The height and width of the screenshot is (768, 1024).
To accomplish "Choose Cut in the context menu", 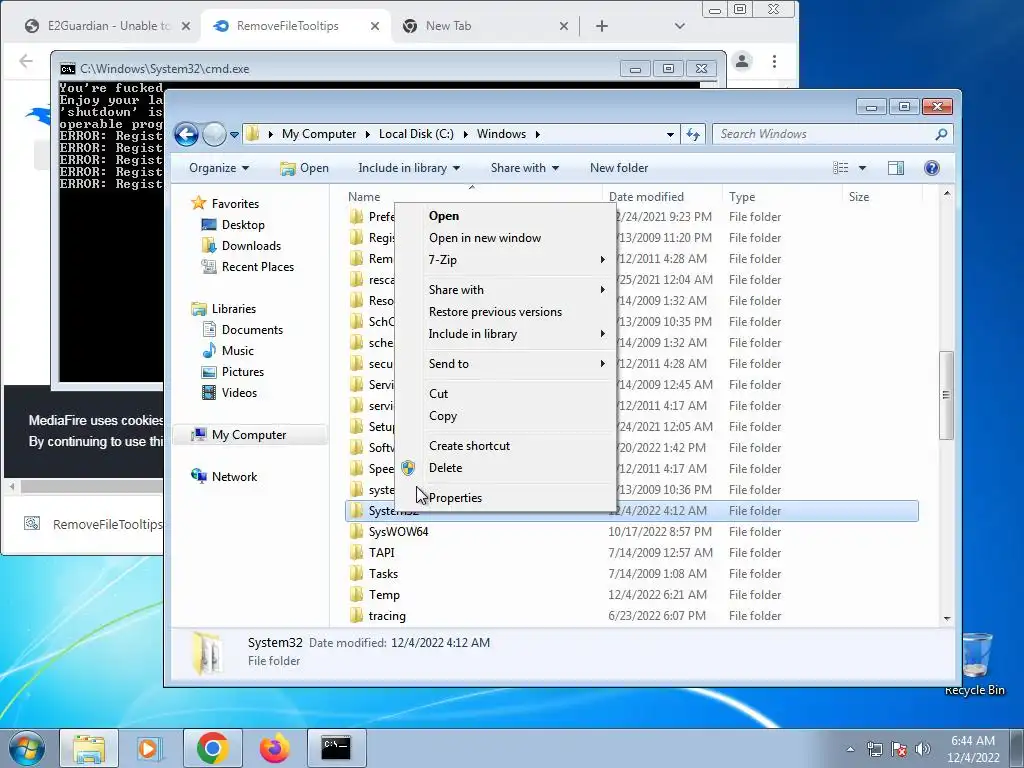I will (505, 394).
